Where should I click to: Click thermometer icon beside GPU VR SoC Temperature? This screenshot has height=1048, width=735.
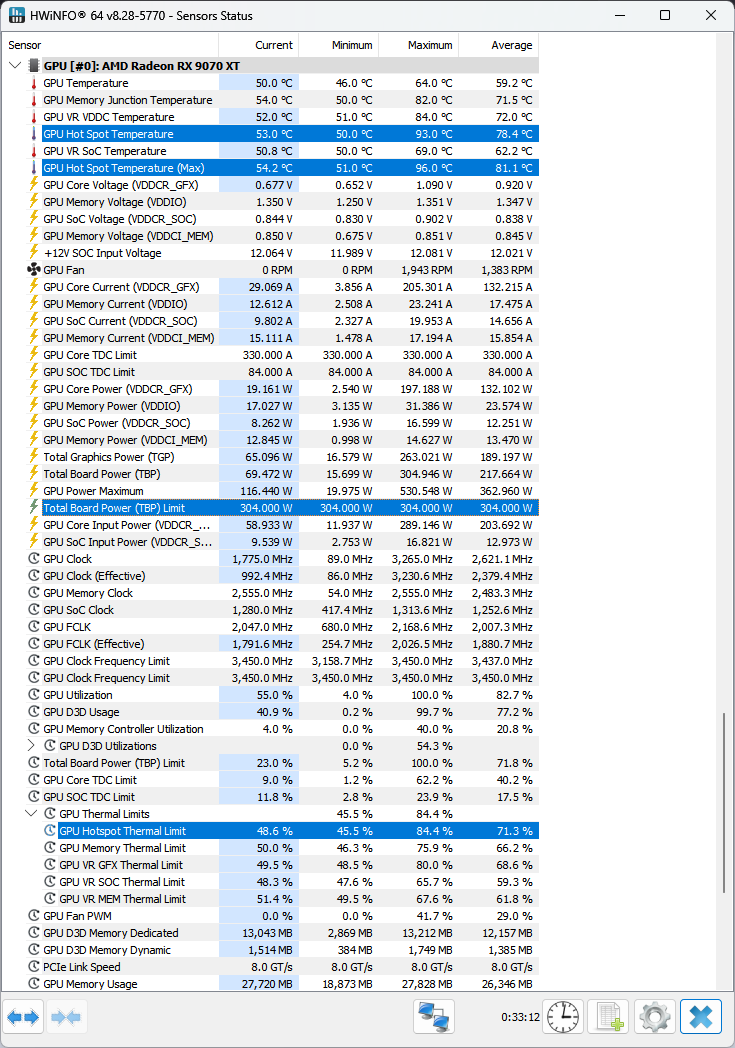click(33, 151)
